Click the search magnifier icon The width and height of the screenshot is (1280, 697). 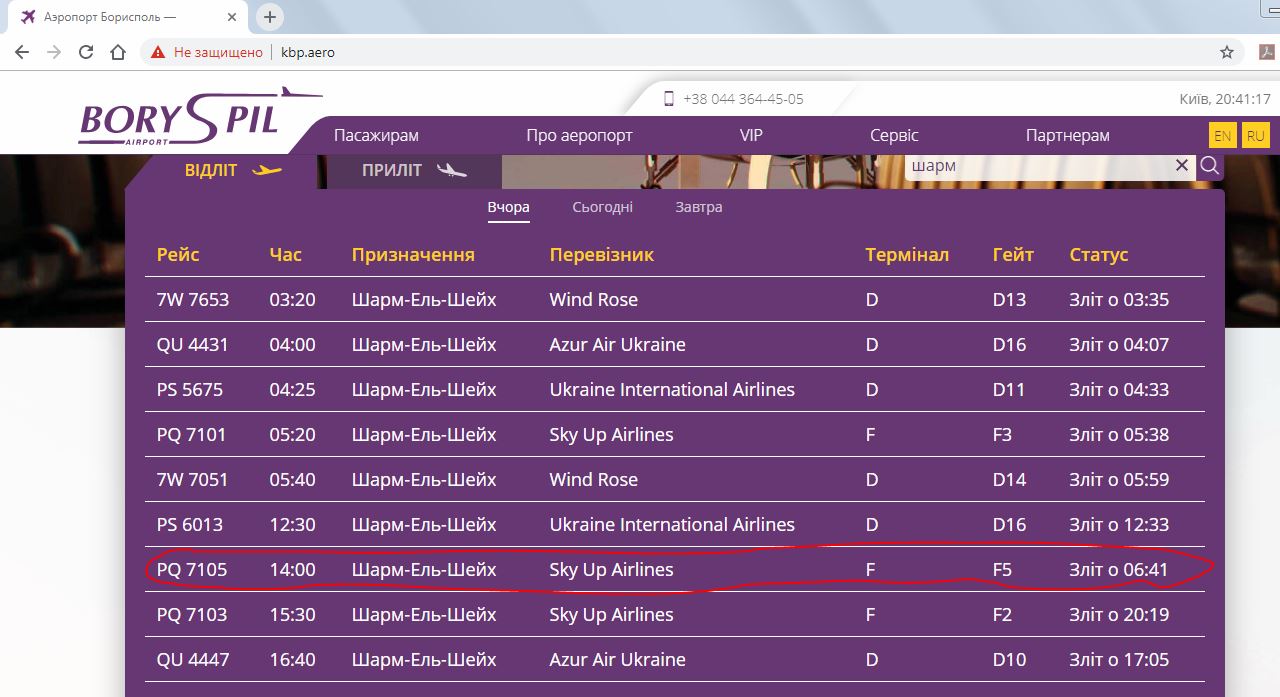pos(1210,166)
